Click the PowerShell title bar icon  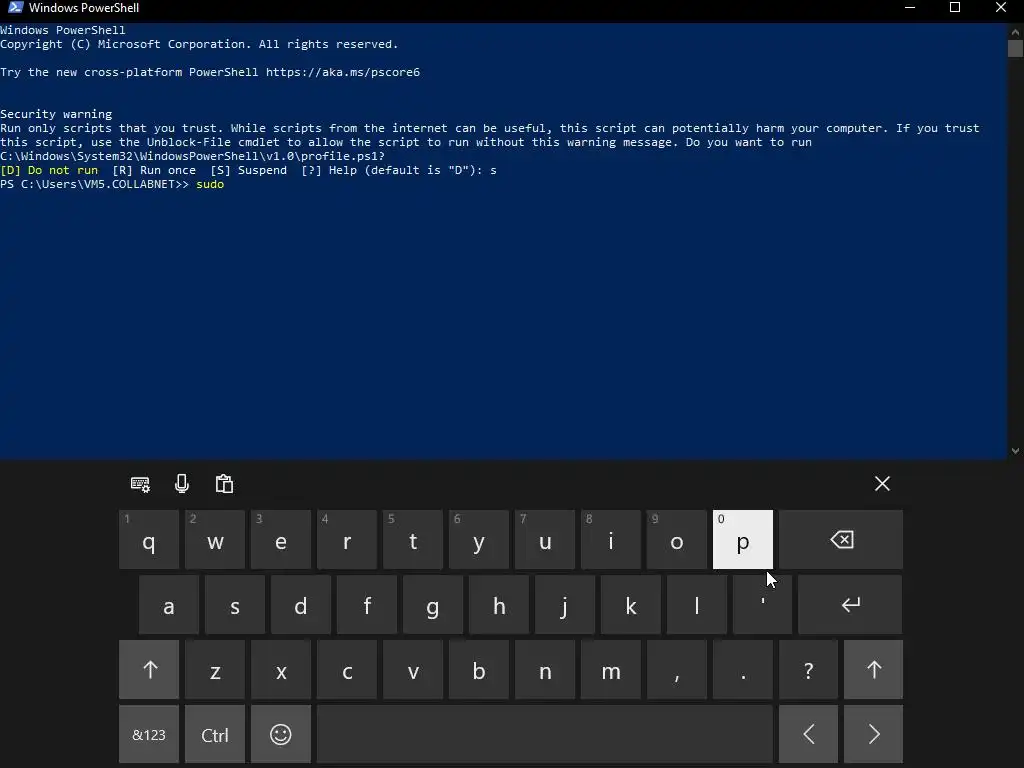16,8
